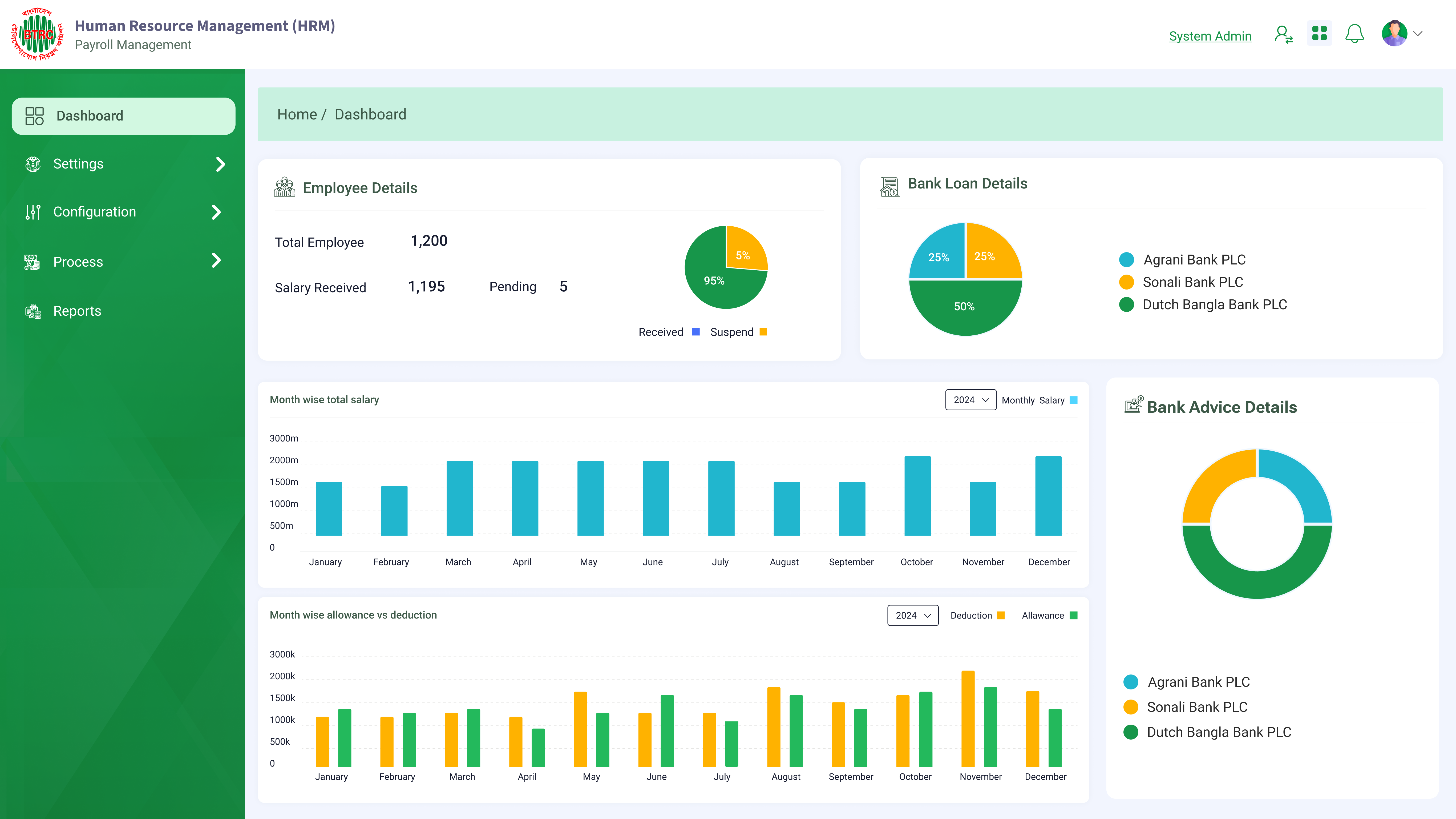
Task: Open the green apps grid icon
Action: [x=1319, y=34]
